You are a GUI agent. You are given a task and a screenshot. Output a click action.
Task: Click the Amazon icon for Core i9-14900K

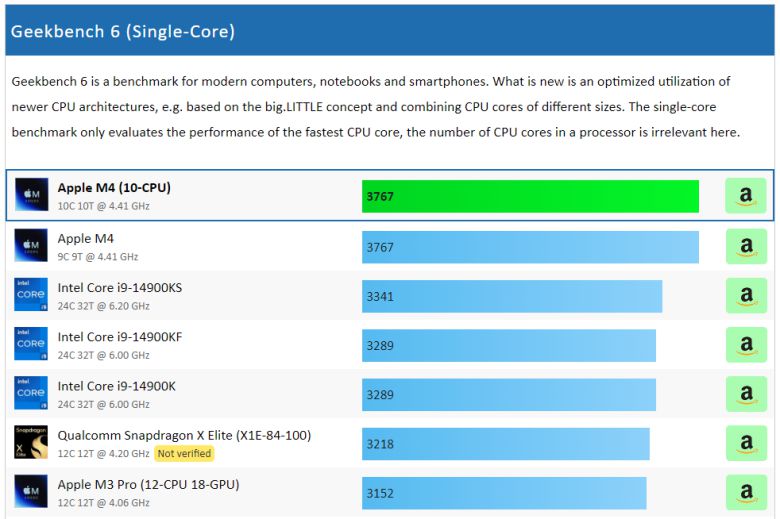point(746,393)
